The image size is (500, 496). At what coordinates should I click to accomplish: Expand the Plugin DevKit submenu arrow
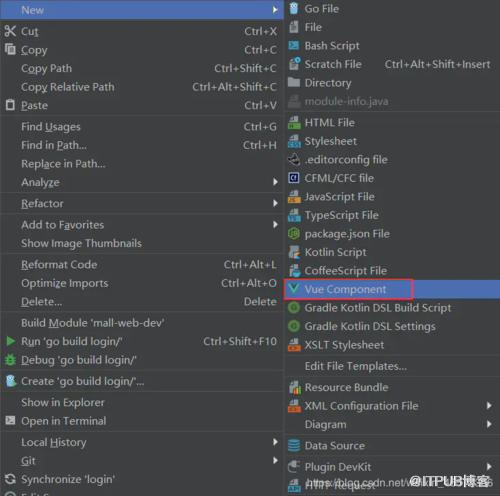click(x=489, y=466)
